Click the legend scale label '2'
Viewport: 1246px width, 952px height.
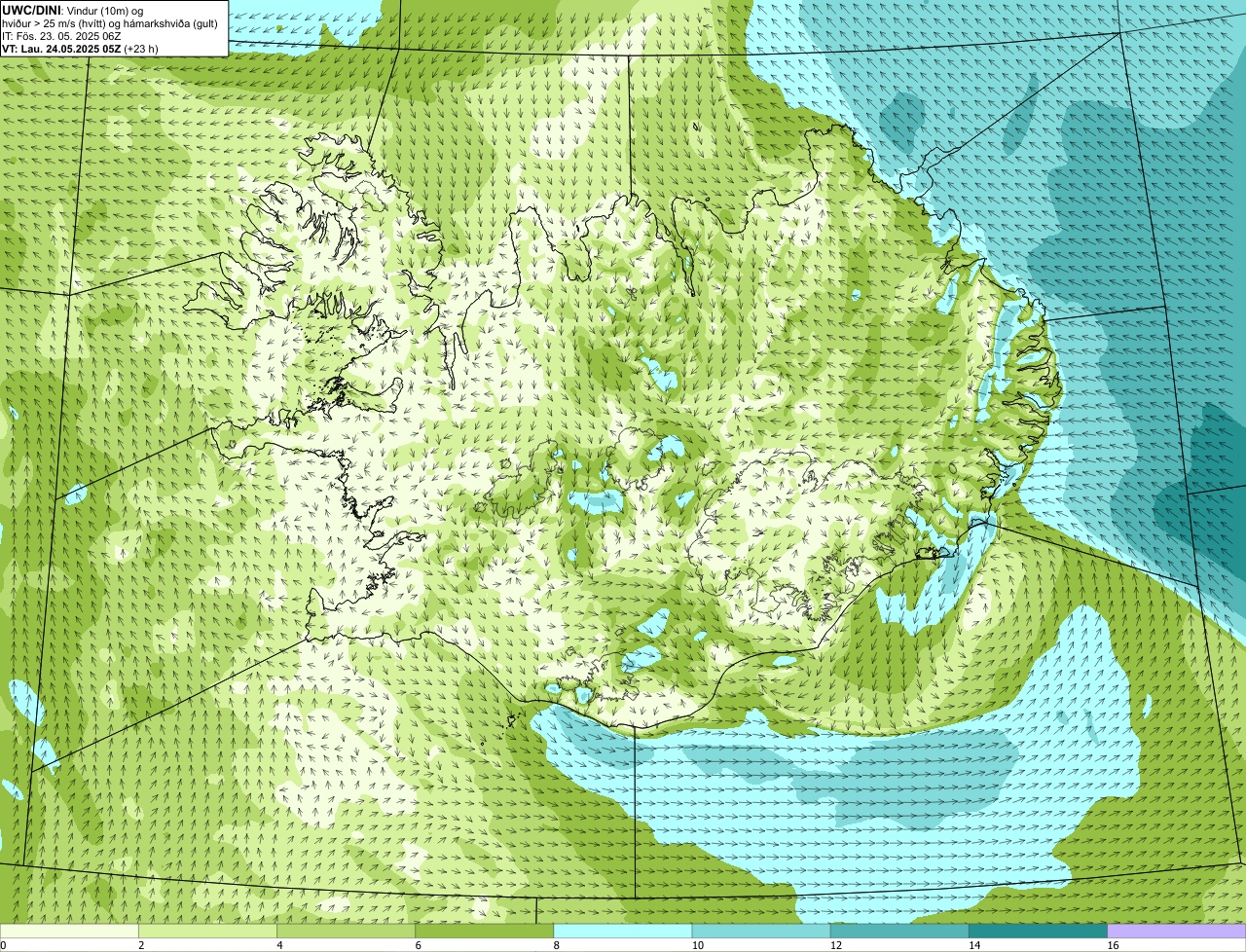pos(141,945)
